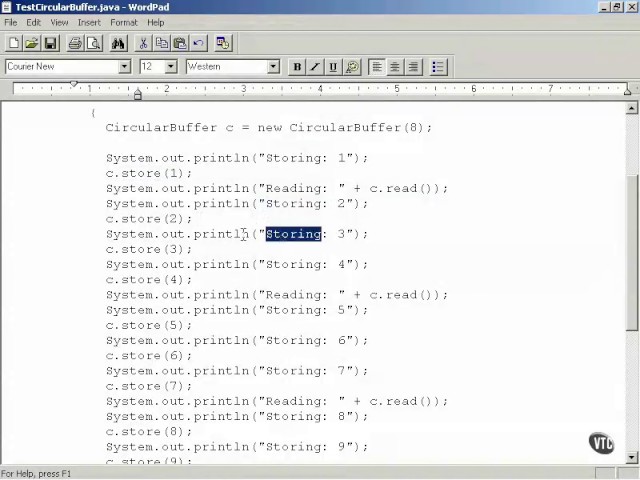Open Print Preview with magnifier page icon
The width and height of the screenshot is (640, 480).
(94, 43)
